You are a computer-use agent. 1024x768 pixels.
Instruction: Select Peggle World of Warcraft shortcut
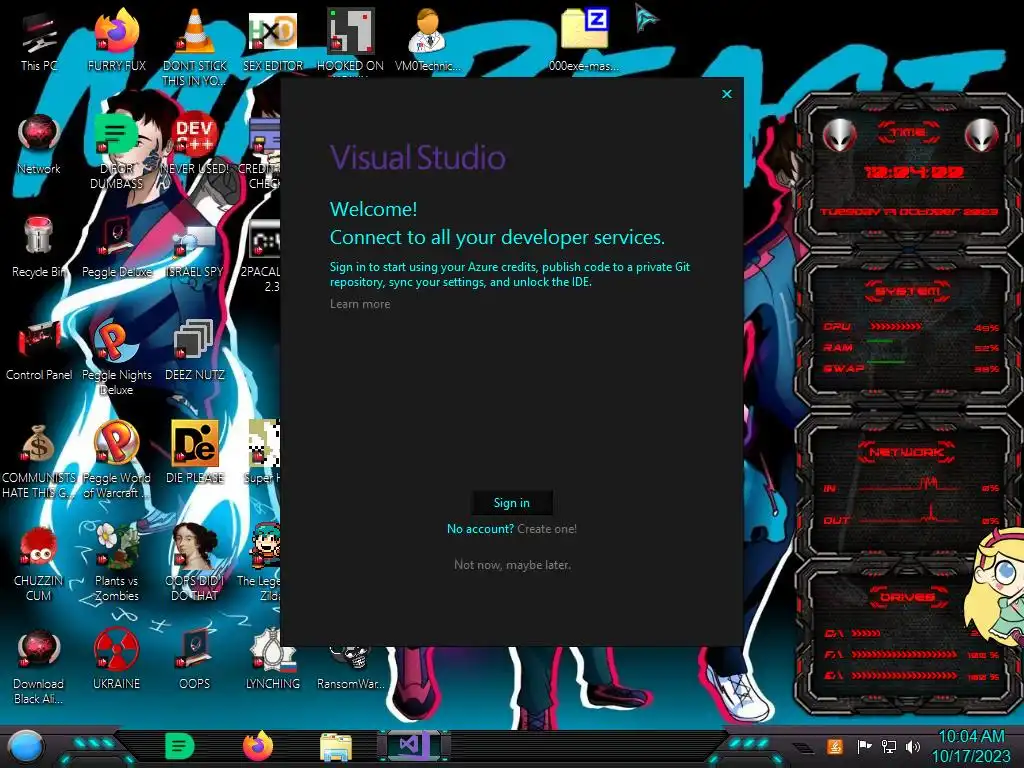(x=117, y=460)
